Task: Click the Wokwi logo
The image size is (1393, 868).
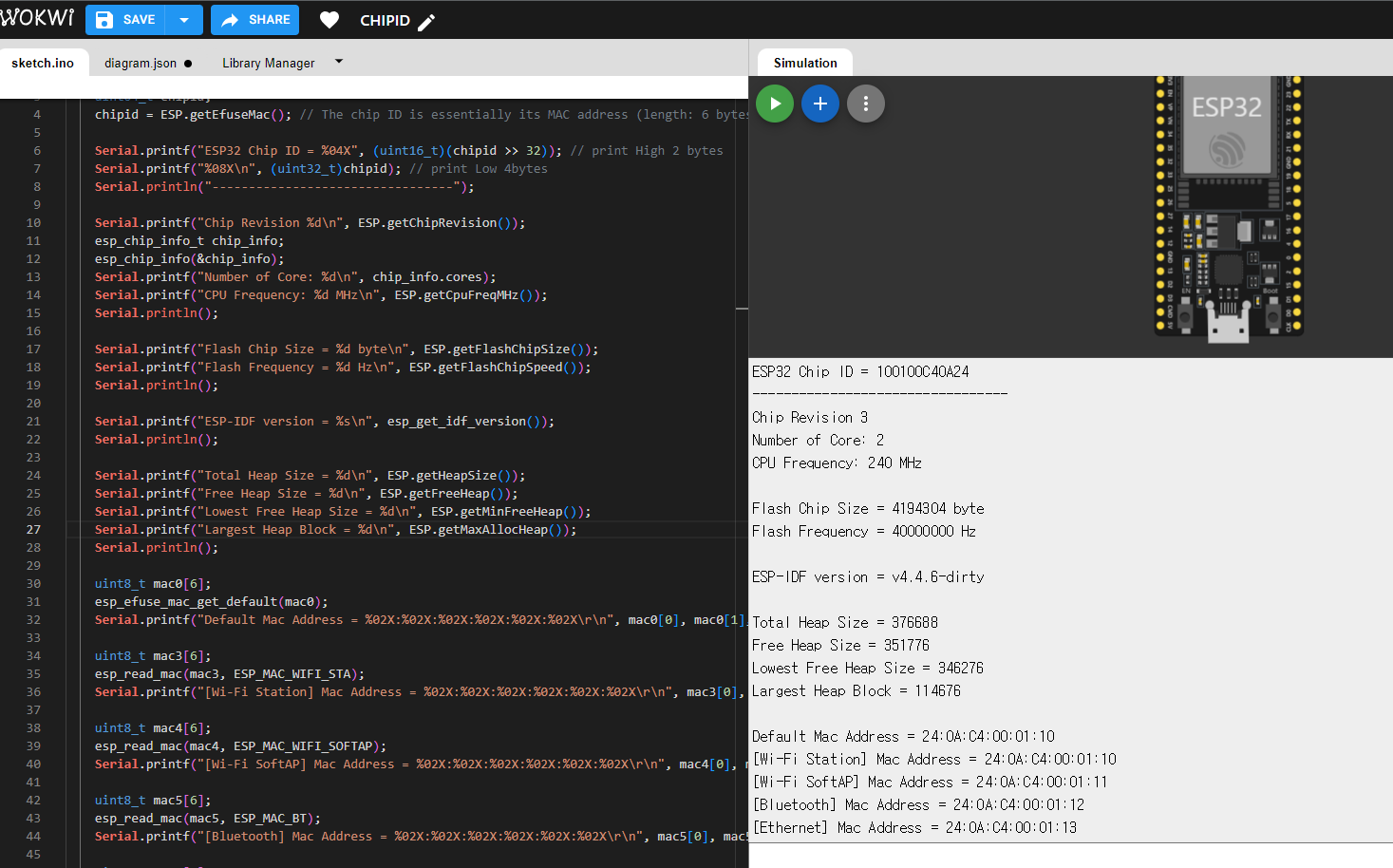Action: 37,18
